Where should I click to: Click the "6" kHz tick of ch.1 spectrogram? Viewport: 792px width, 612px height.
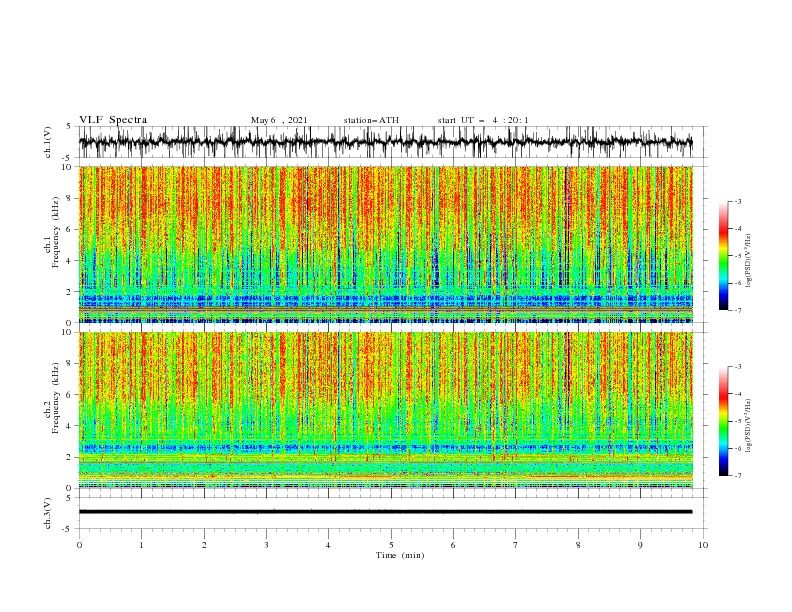[x=70, y=230]
